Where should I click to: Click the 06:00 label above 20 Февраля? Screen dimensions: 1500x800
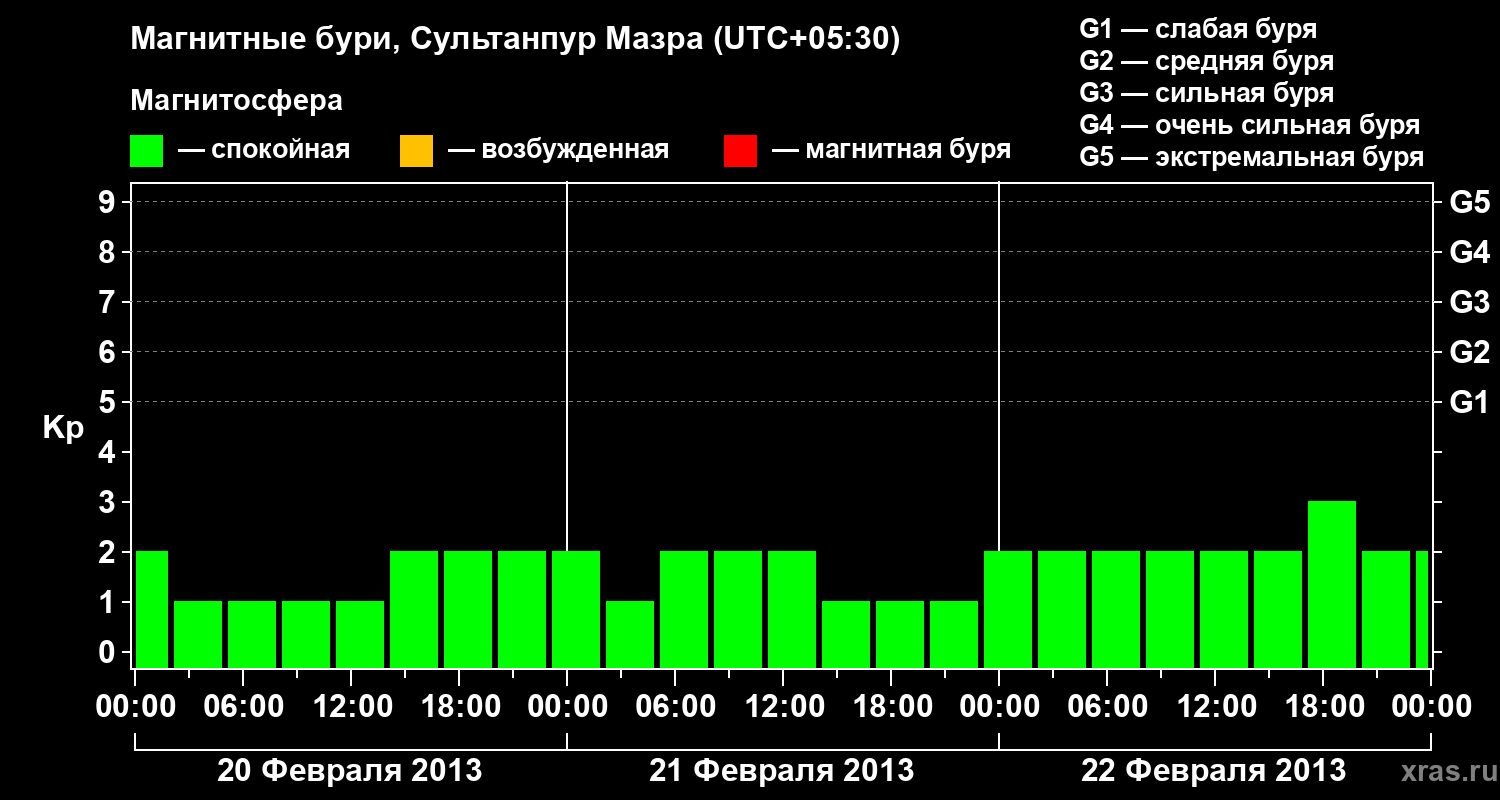(x=243, y=707)
